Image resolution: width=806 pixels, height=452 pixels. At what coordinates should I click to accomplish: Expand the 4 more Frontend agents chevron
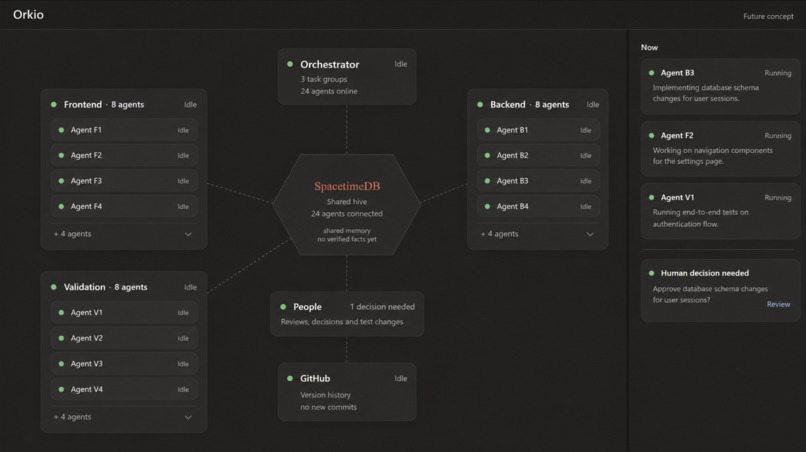(x=188, y=234)
